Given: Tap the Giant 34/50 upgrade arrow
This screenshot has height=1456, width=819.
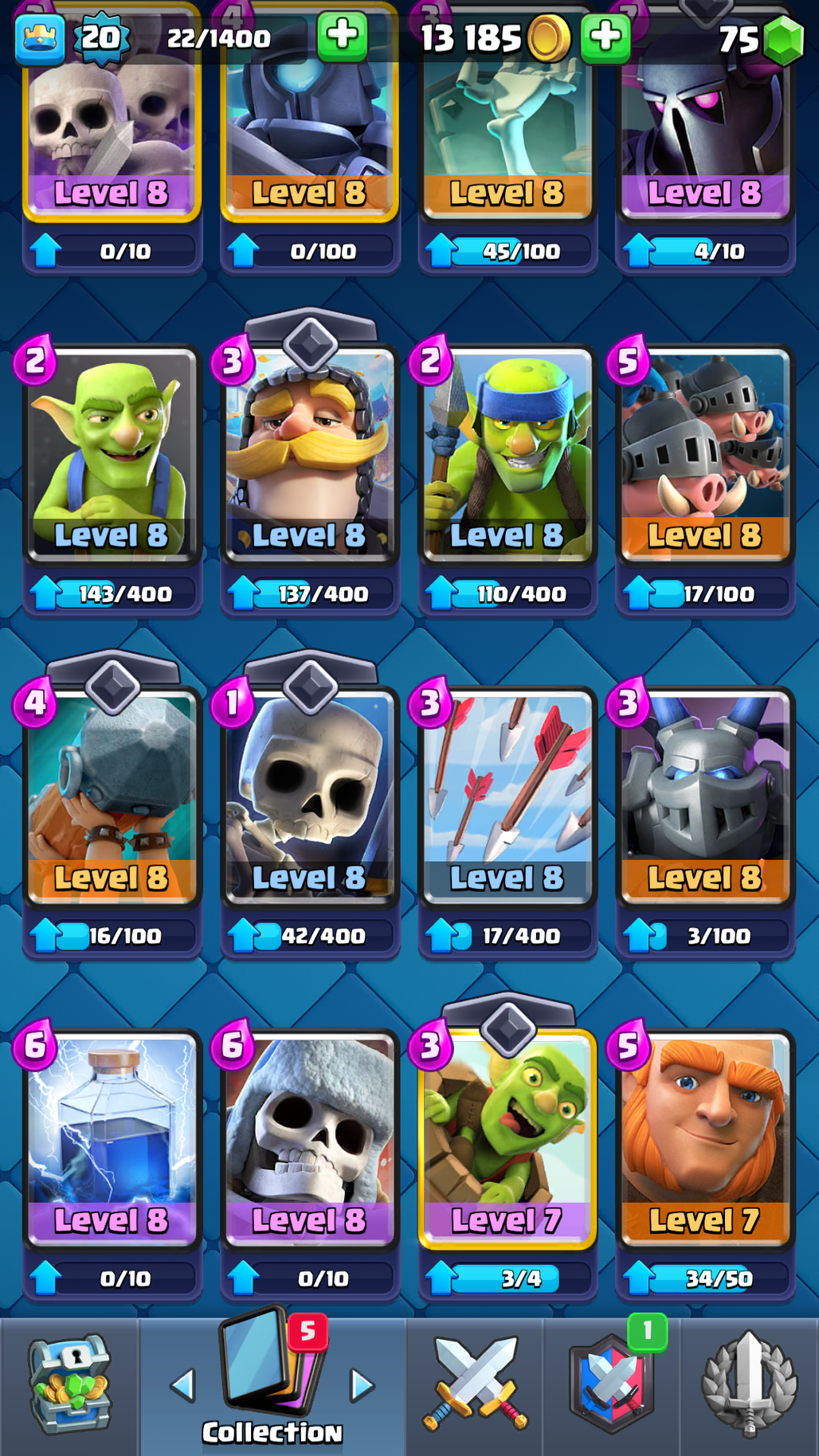Looking at the screenshot, I should pos(638,1278).
